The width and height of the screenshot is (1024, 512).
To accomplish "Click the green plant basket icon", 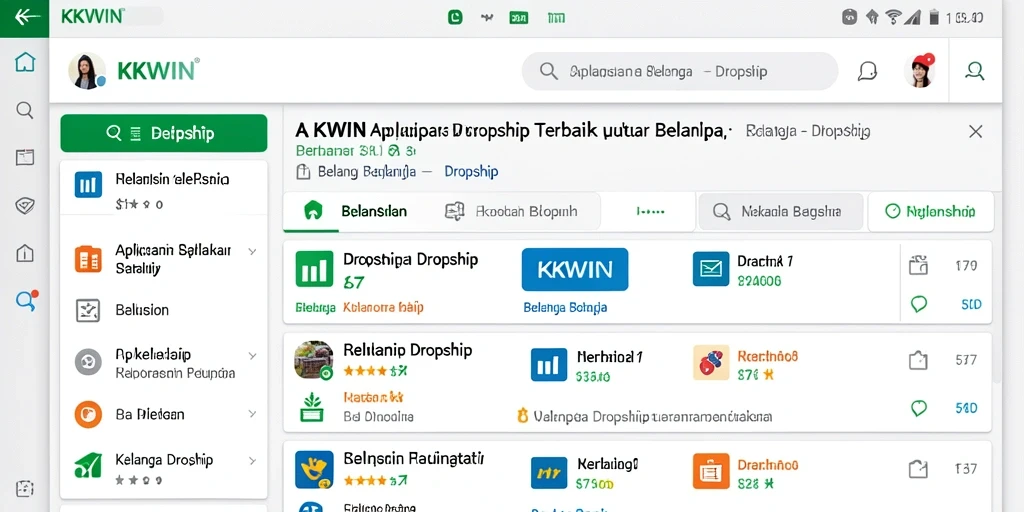I will pyautogui.click(x=312, y=406).
